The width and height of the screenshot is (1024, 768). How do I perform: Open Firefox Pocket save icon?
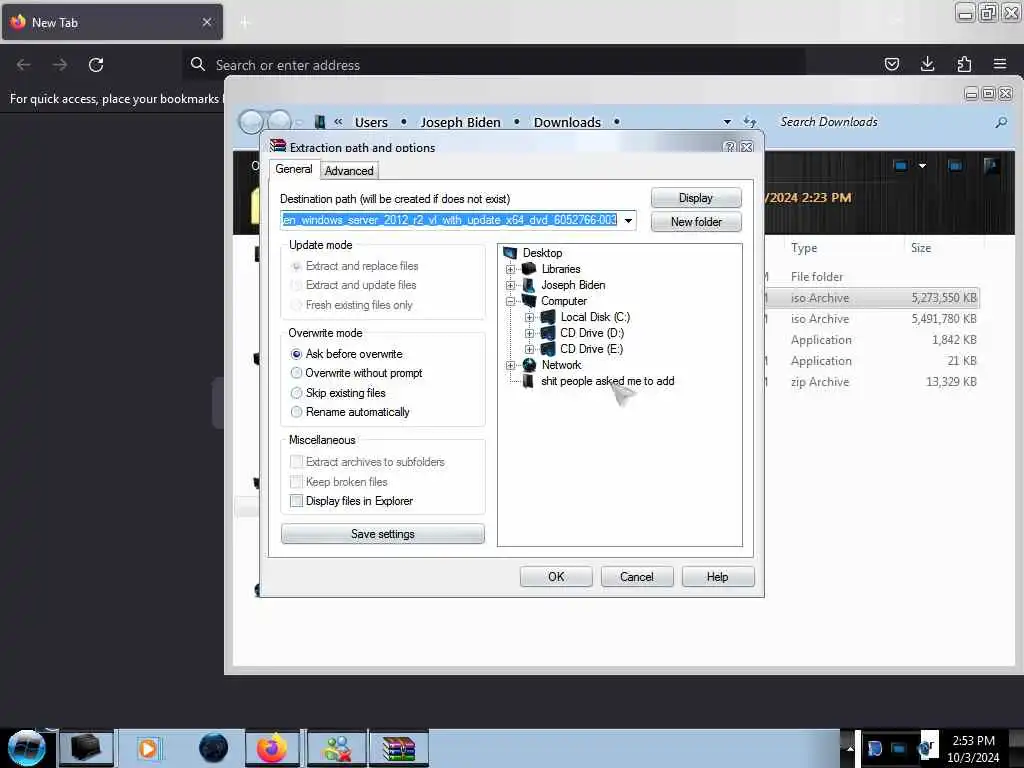tap(891, 64)
